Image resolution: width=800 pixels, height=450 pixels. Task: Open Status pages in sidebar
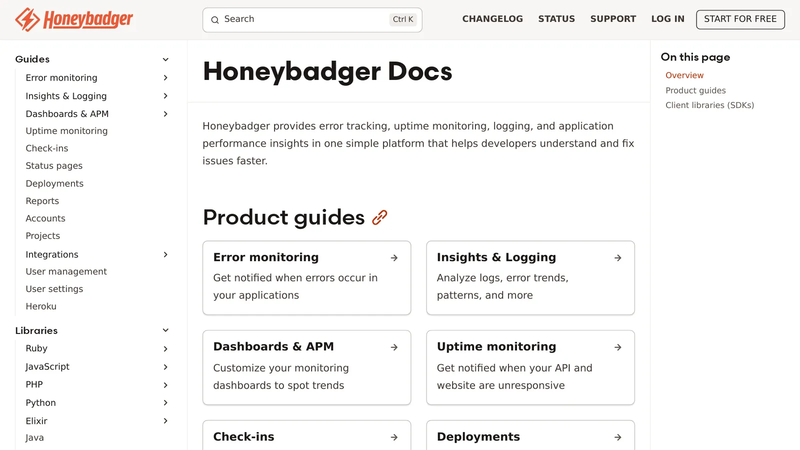[54, 166]
